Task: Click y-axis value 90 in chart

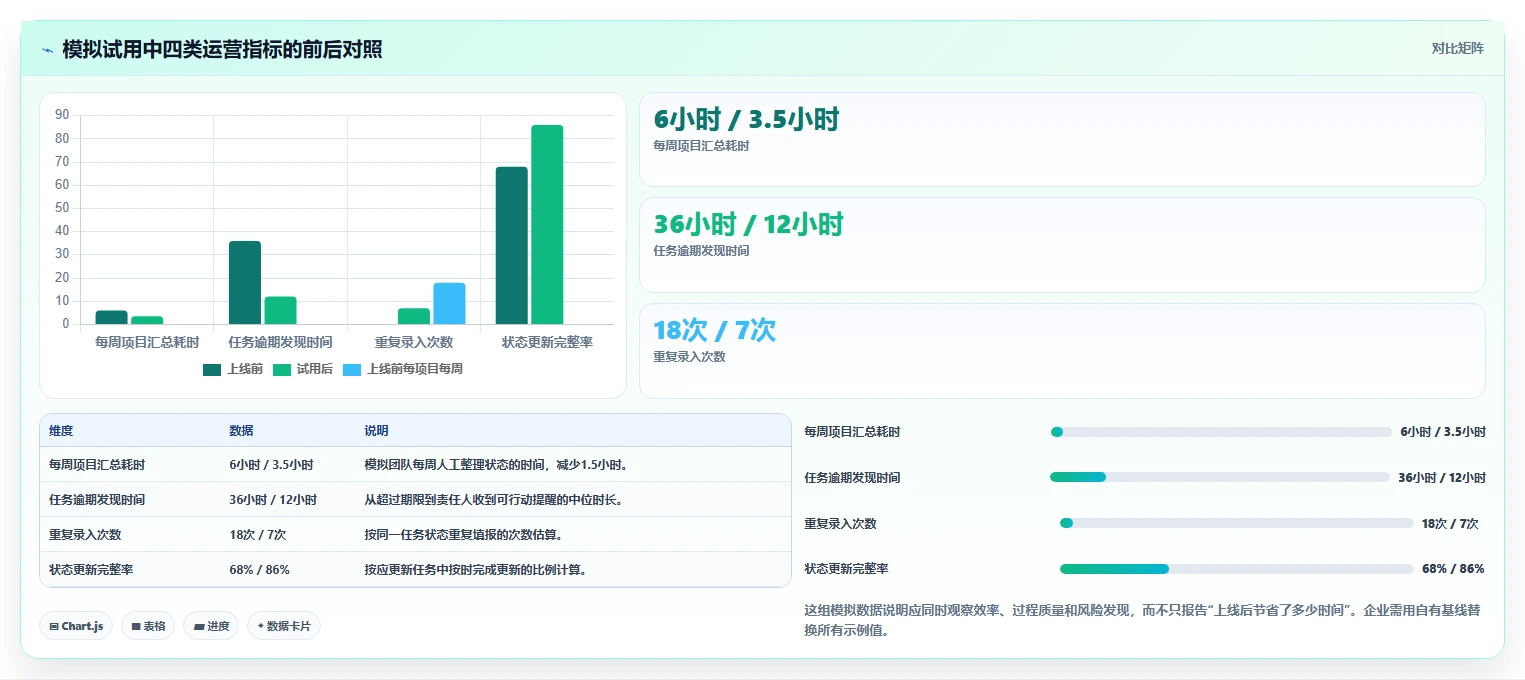Action: coord(62,115)
